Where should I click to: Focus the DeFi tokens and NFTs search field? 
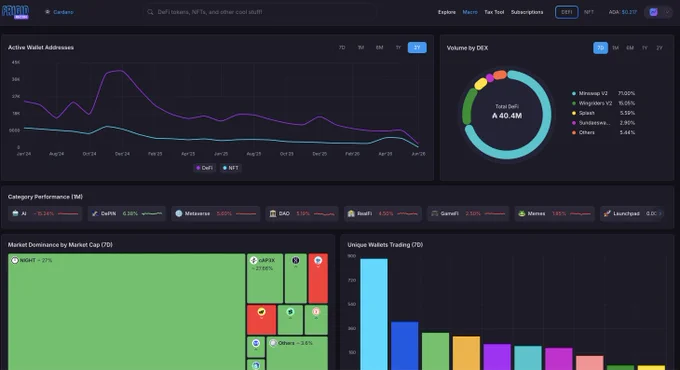(260, 12)
